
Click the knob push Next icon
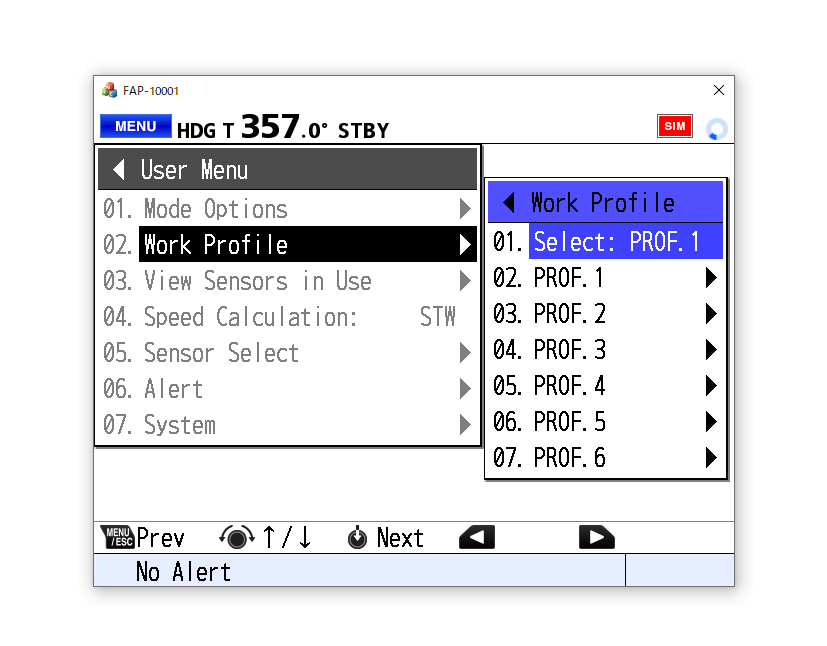tap(357, 537)
